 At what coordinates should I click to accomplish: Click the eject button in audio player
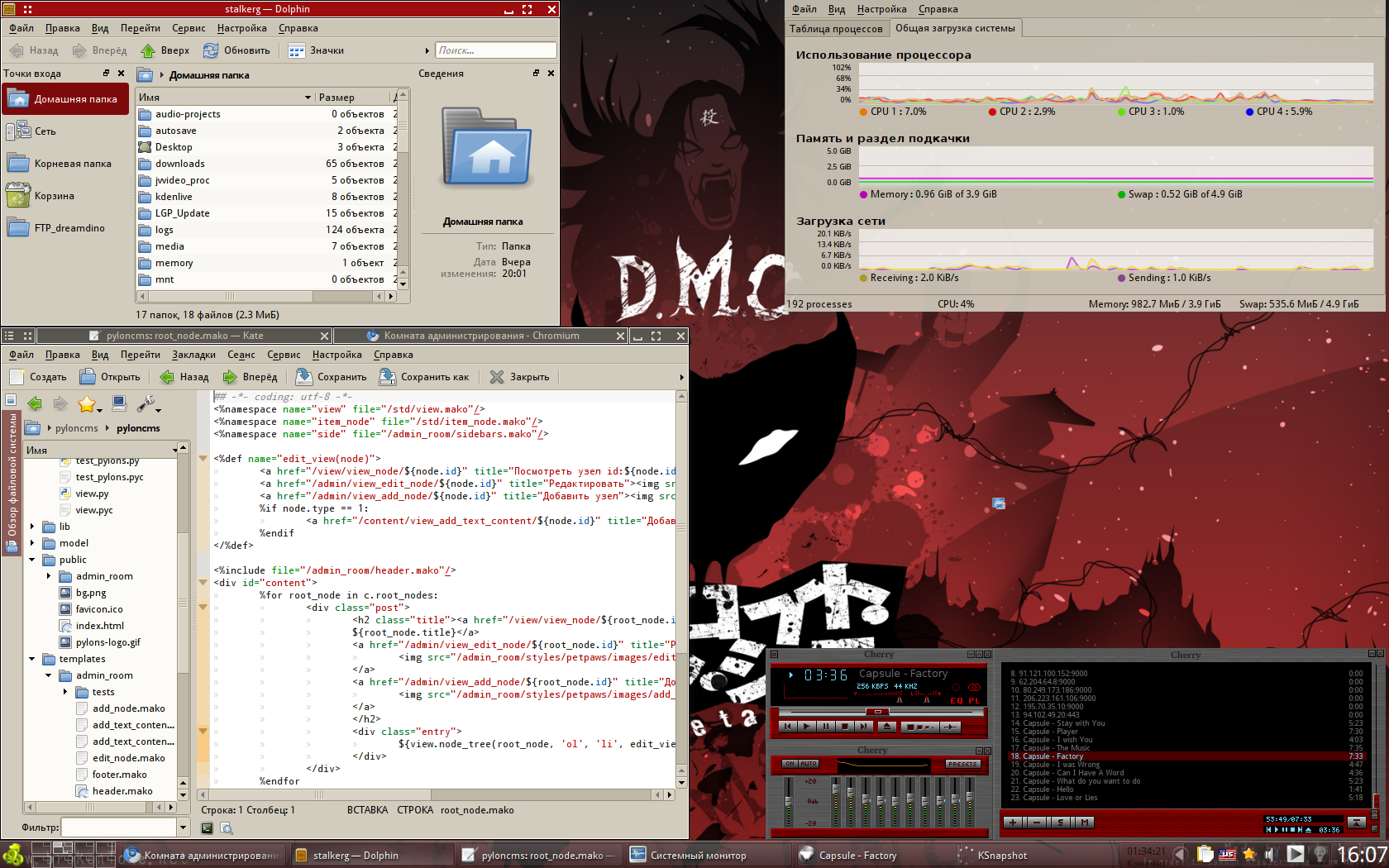pos(886,727)
